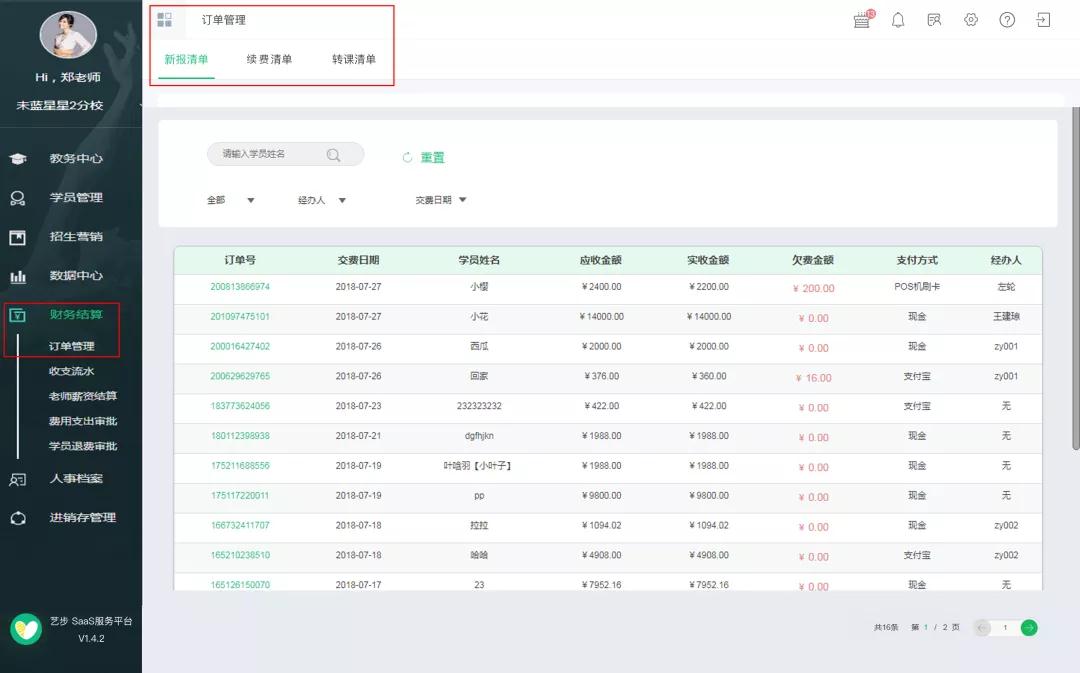Open settings via the gear icon

tap(970, 19)
